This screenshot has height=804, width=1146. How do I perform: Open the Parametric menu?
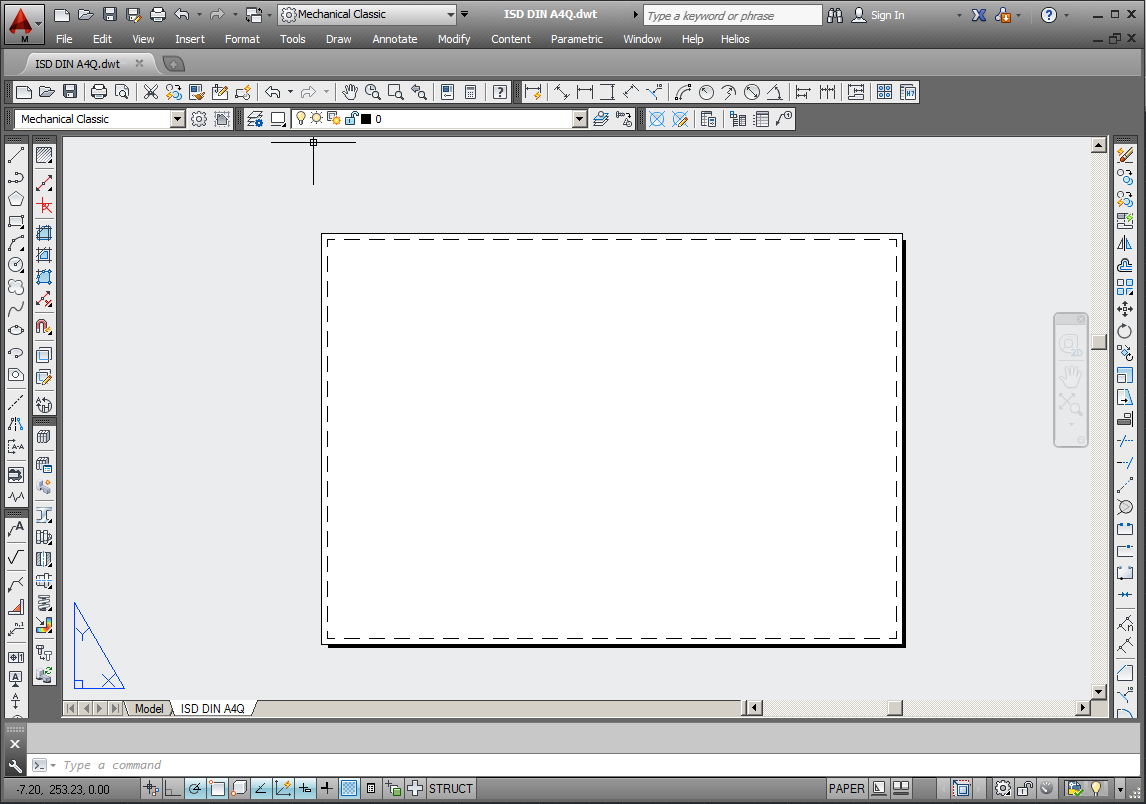tap(576, 39)
